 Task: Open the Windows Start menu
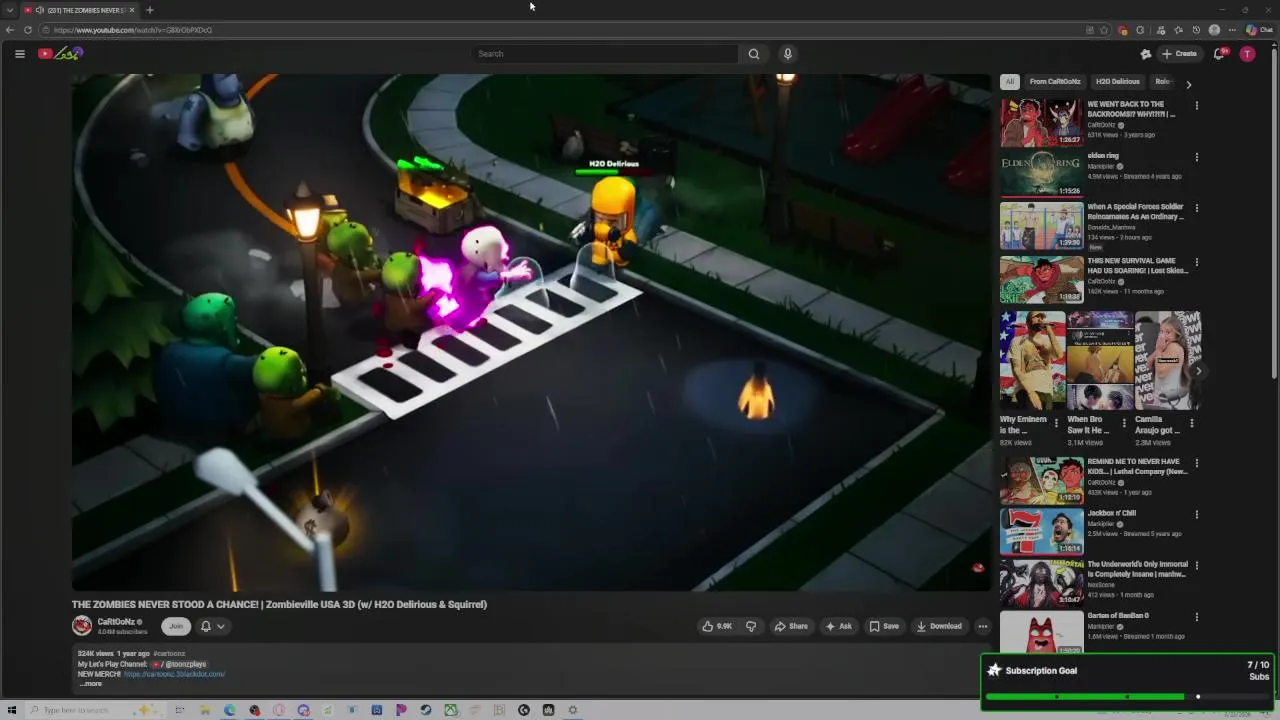click(12, 710)
